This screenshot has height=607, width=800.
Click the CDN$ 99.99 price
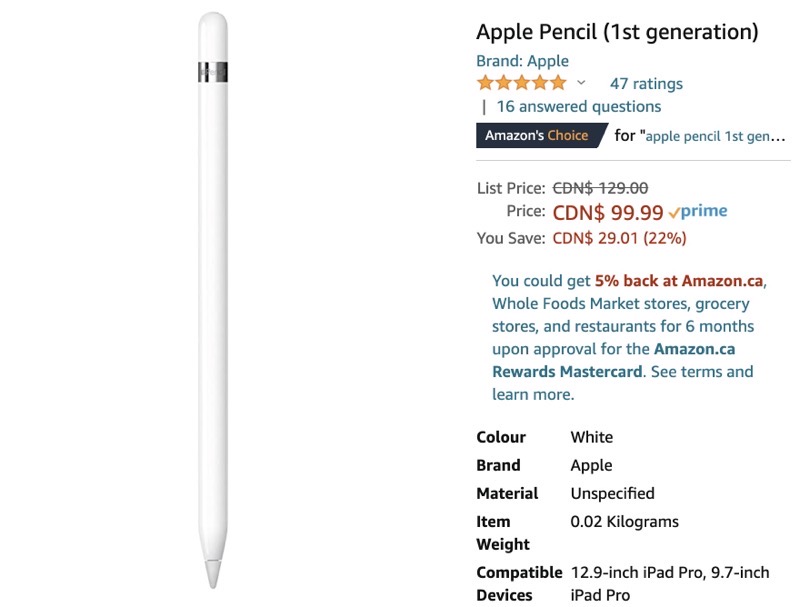[x=608, y=212]
